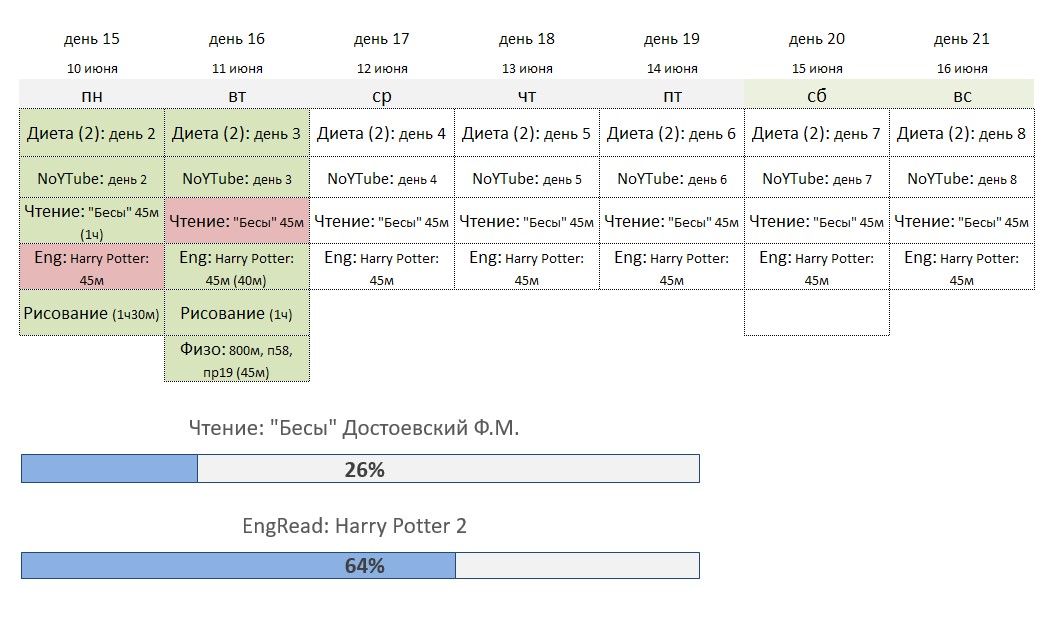Viewport: 1056px width, 622px height.
Task: Select the "день 15" label
Action: pyautogui.click(x=91, y=39)
